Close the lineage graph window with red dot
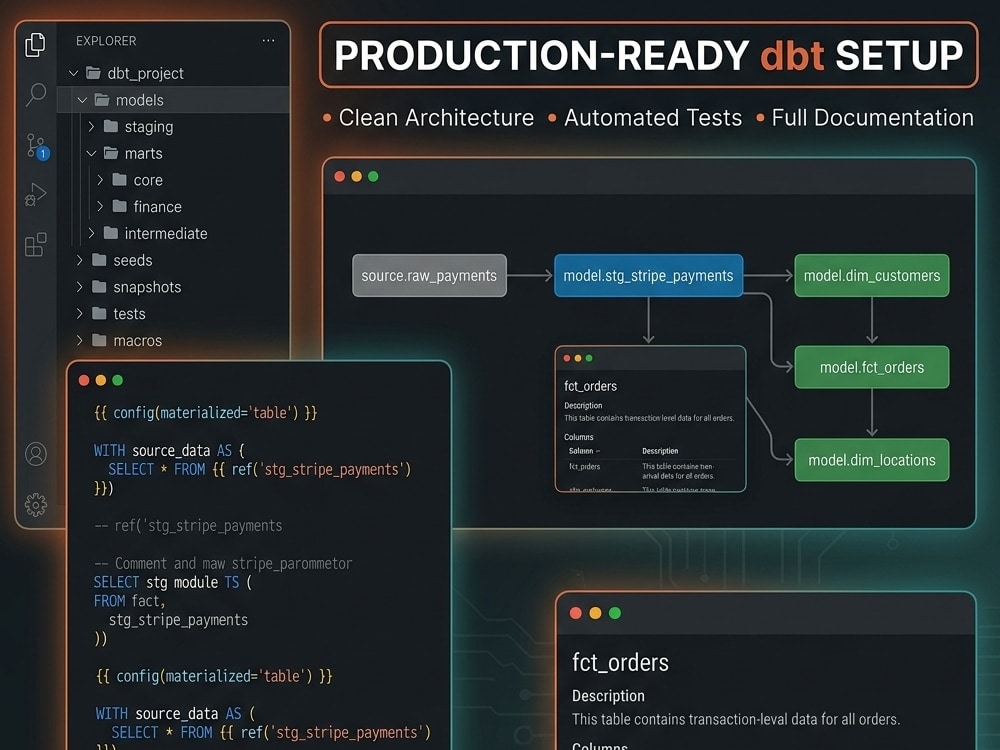Screen dimensions: 1000x750 click(340, 177)
